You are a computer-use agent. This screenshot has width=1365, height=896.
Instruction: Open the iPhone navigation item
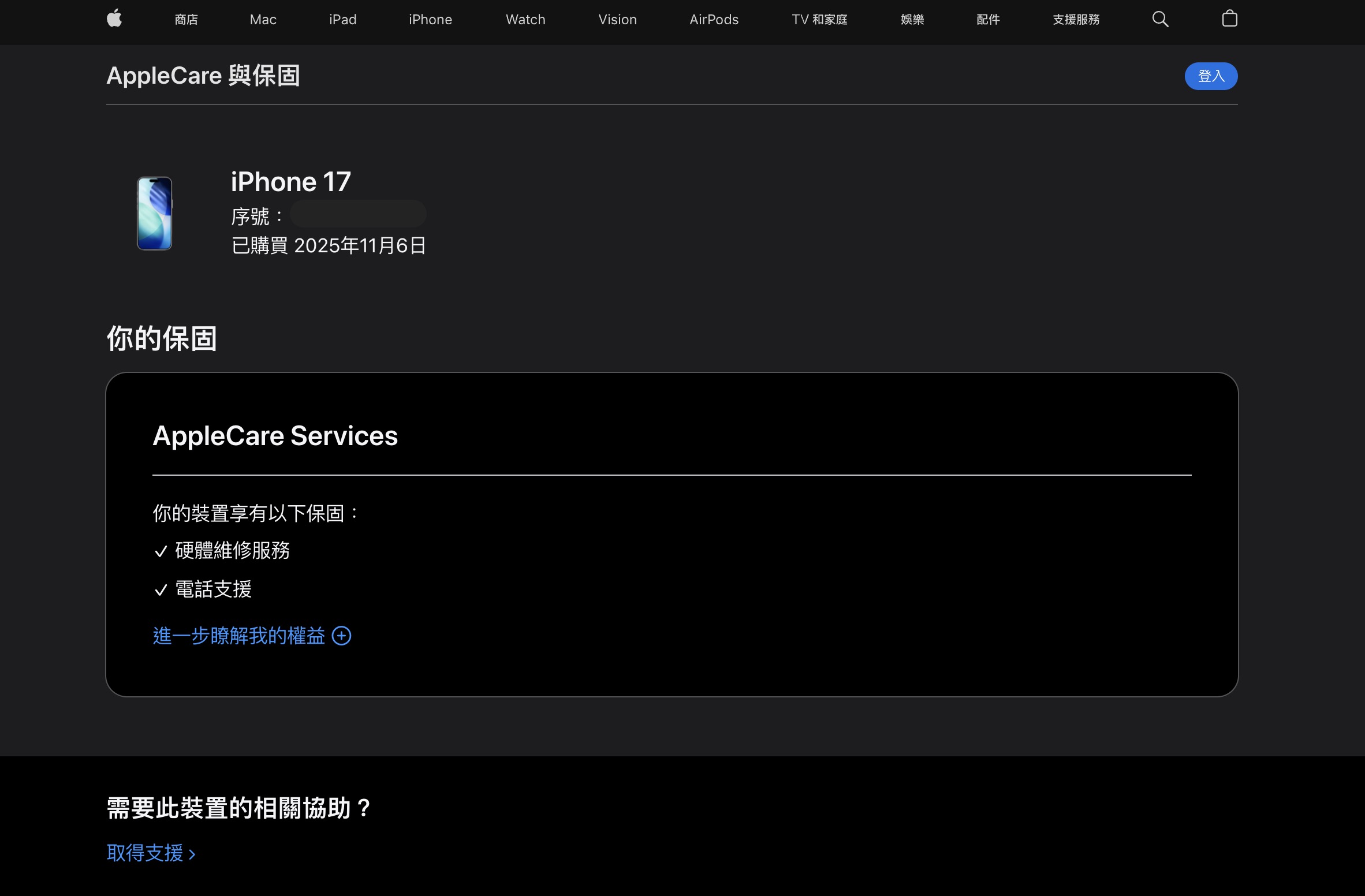pos(430,20)
